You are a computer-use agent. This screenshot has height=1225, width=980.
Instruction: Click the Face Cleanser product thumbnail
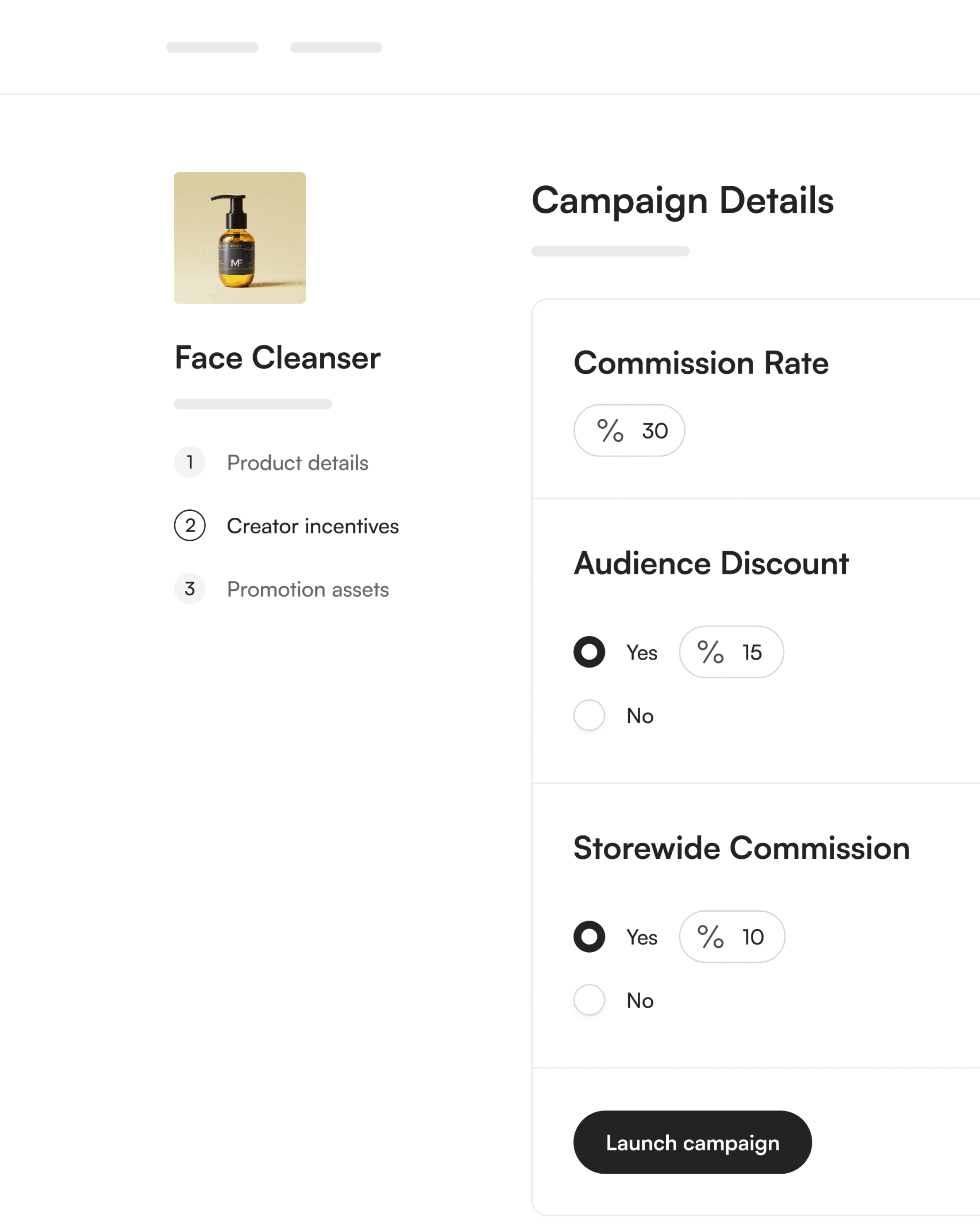coord(240,238)
